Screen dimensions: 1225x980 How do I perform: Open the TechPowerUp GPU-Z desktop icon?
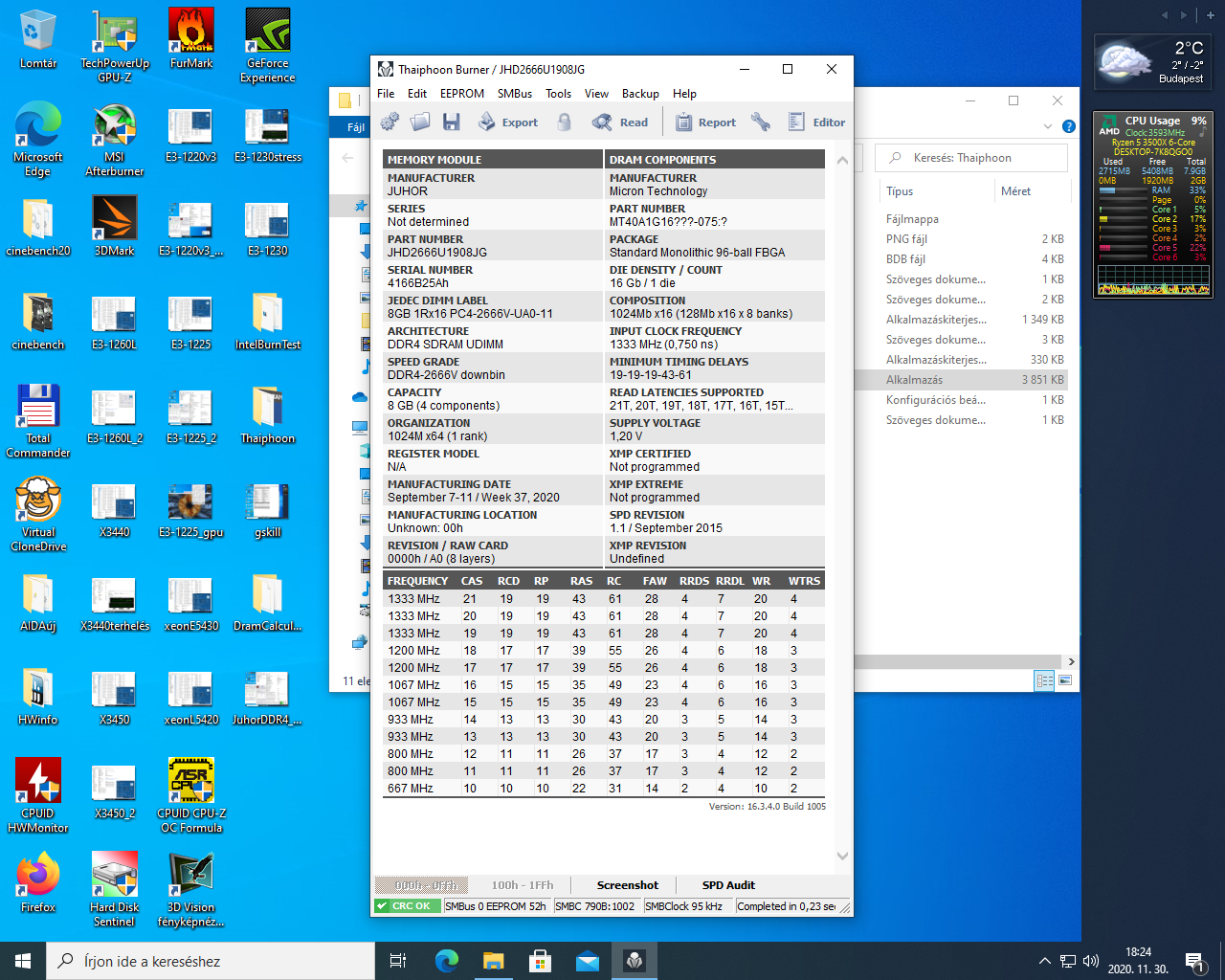(x=115, y=46)
